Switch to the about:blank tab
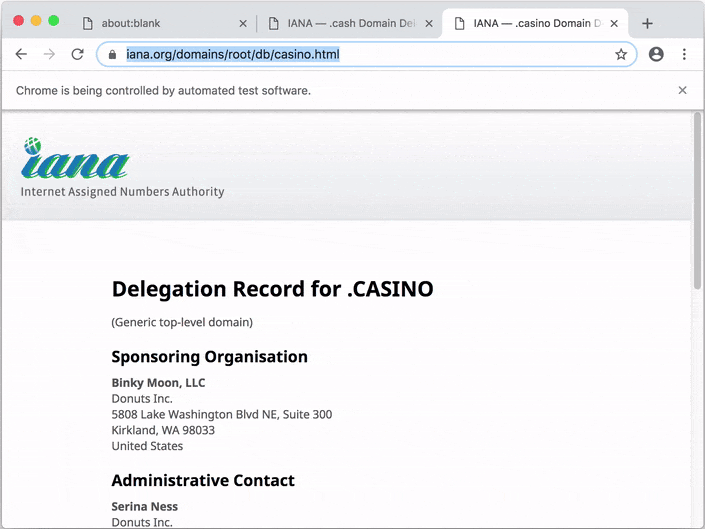The height and width of the screenshot is (529, 705). 150,23
